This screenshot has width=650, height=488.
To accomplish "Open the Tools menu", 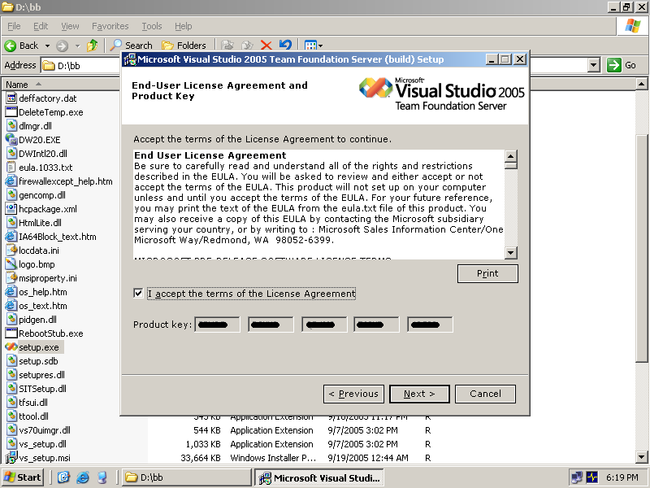I will pos(152,26).
